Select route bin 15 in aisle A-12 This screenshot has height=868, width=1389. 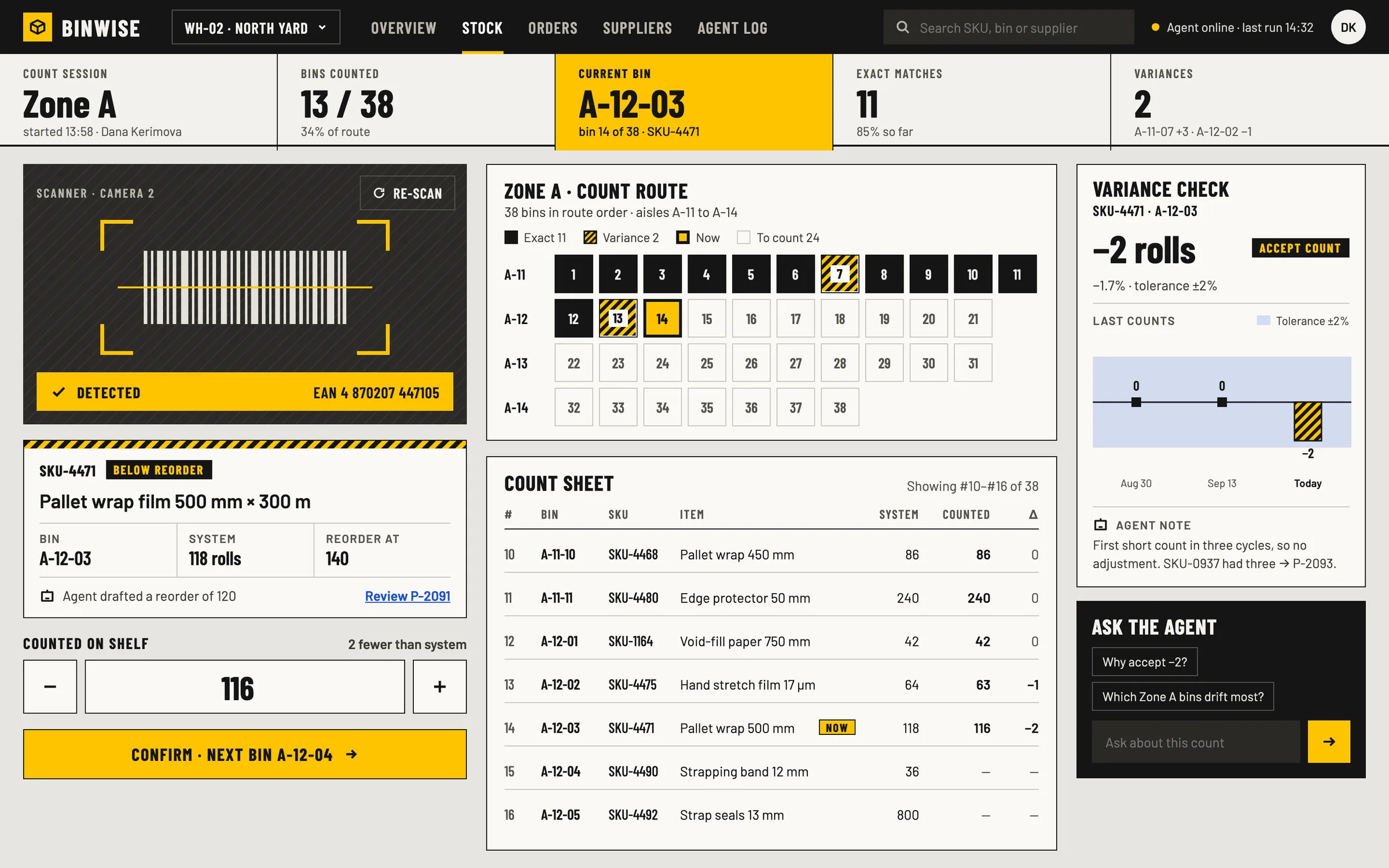click(707, 318)
